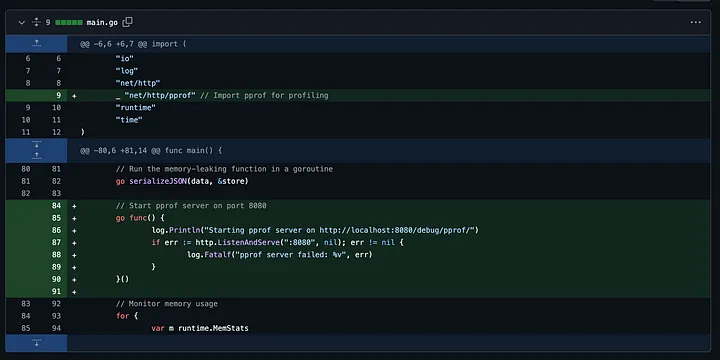Viewport: 720px width, 360px height.
Task: Click old line number 83 on Monitor row
Action: [26, 304]
